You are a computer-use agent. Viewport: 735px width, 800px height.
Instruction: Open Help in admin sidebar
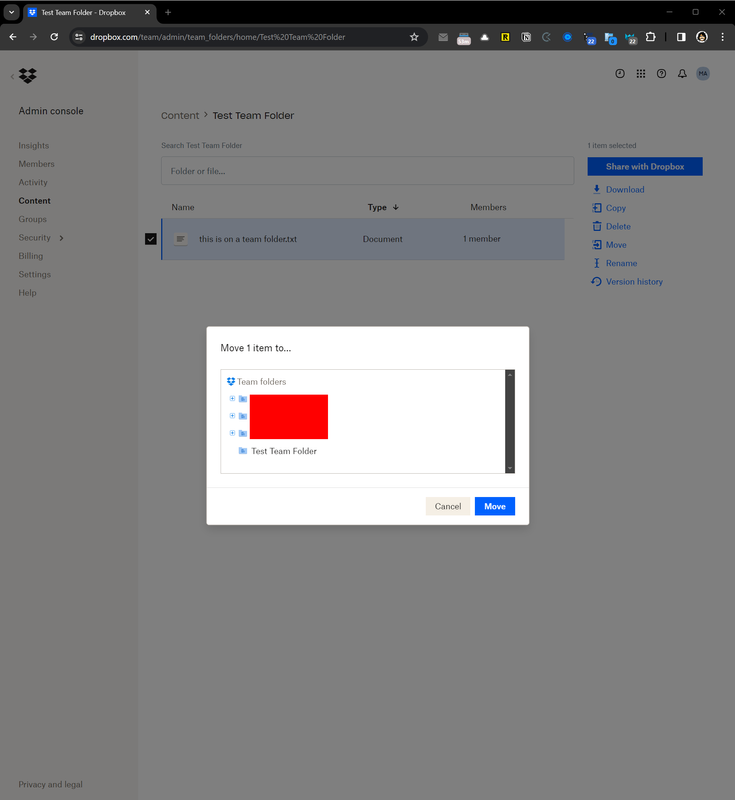pos(28,292)
